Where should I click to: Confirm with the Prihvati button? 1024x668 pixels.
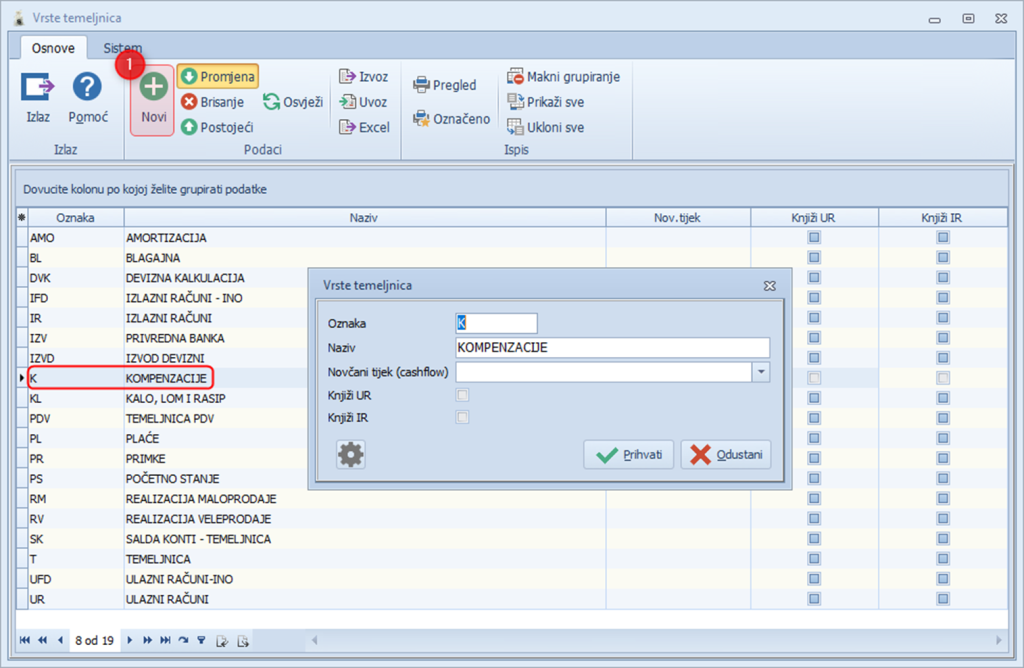629,455
